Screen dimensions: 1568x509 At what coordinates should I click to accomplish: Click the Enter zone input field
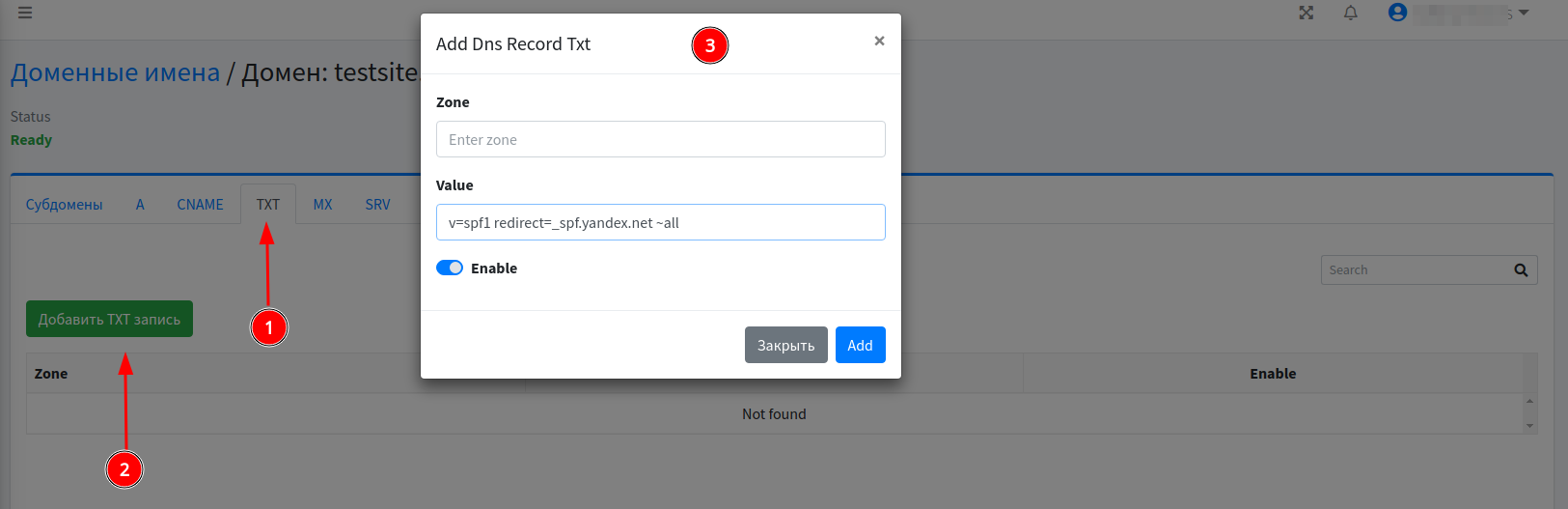(660, 139)
